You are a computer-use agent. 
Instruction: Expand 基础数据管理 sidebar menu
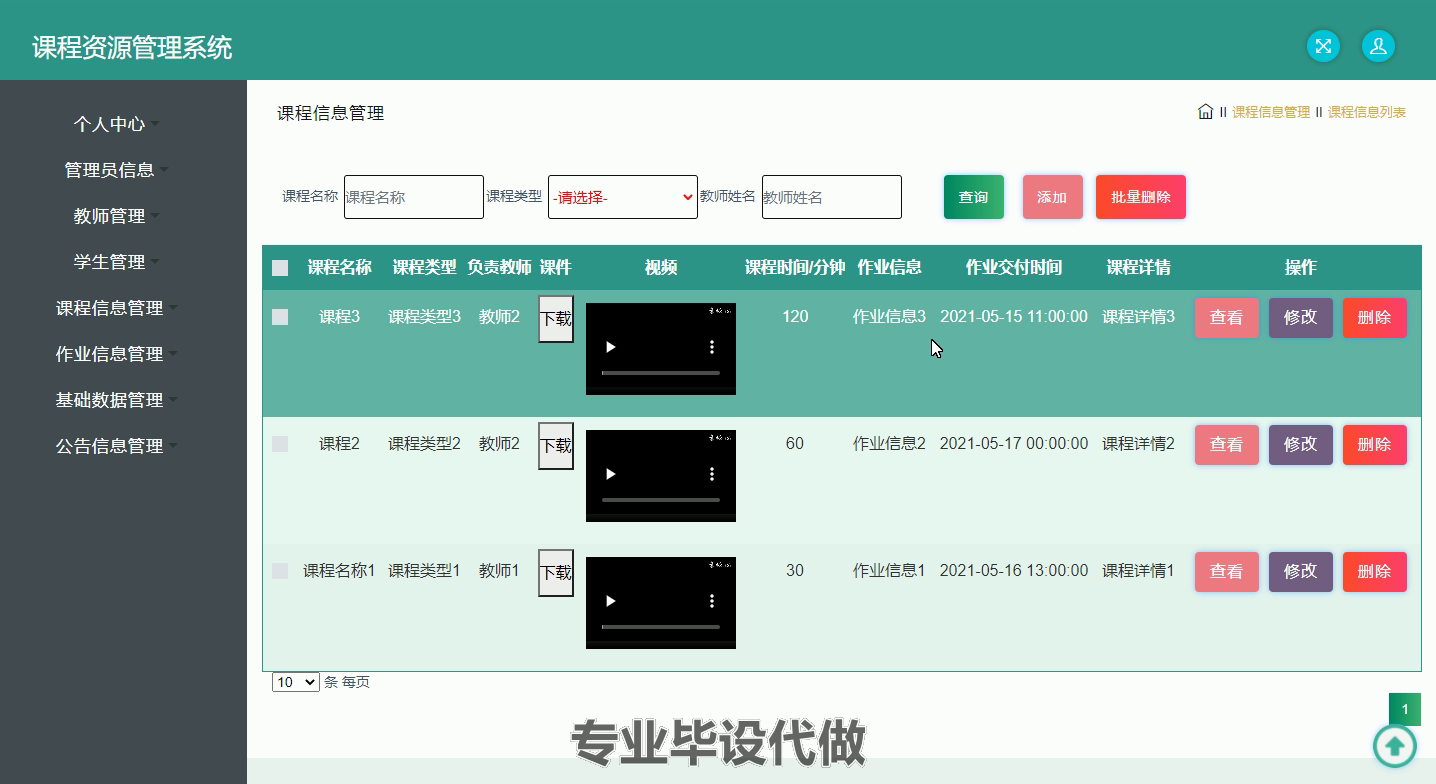[x=116, y=400]
